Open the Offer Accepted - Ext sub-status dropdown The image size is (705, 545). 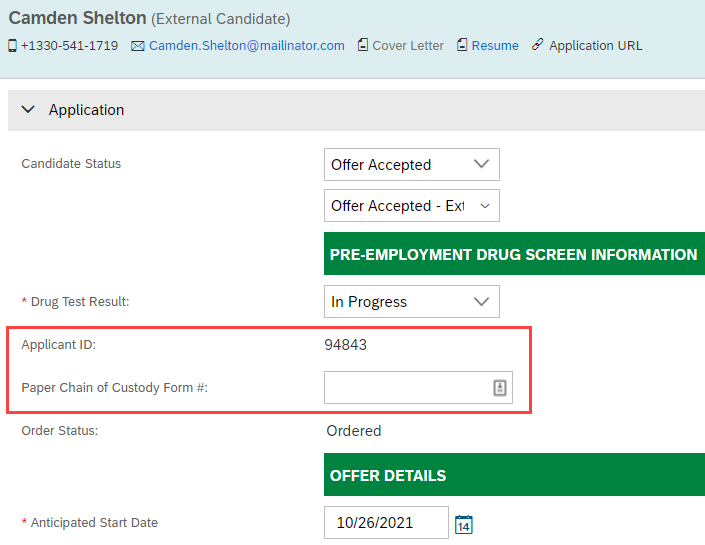coord(411,205)
